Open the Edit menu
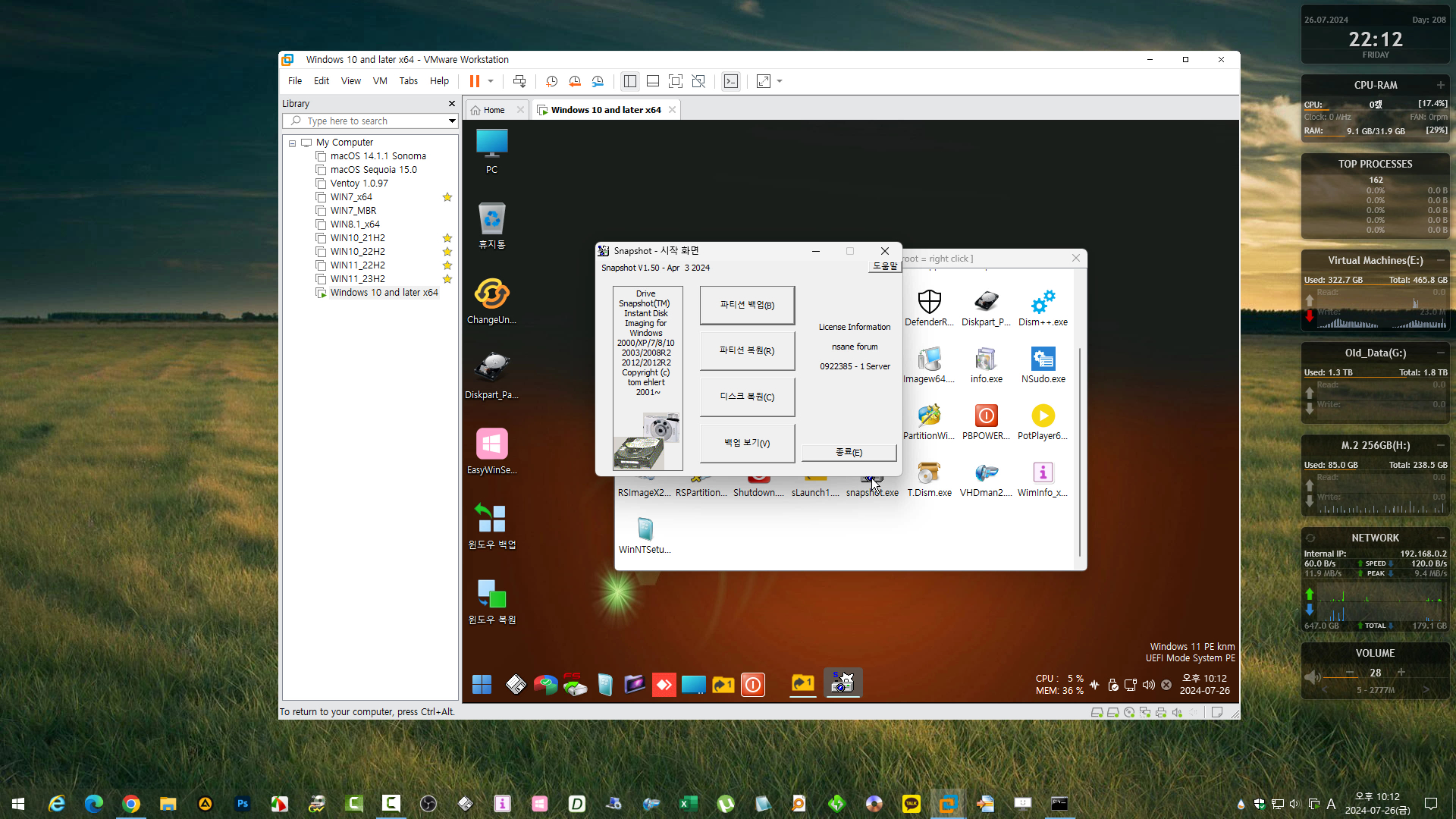This screenshot has height=819, width=1456. tap(322, 81)
